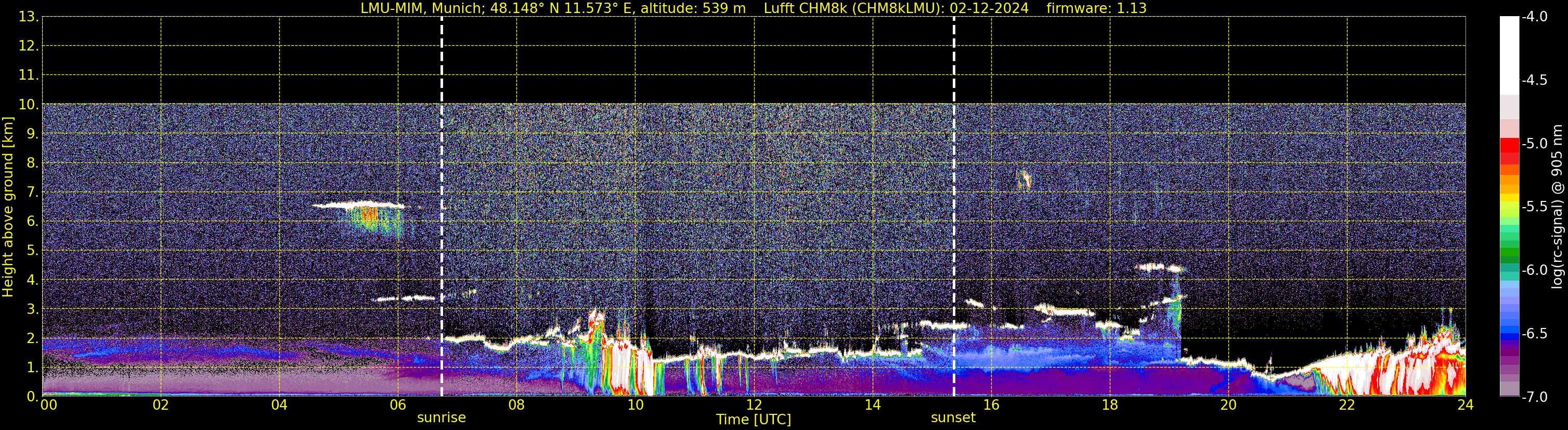Click the white precipitation column near 10 UTC
Viewport: 1568px width, 430px height.
(622, 369)
